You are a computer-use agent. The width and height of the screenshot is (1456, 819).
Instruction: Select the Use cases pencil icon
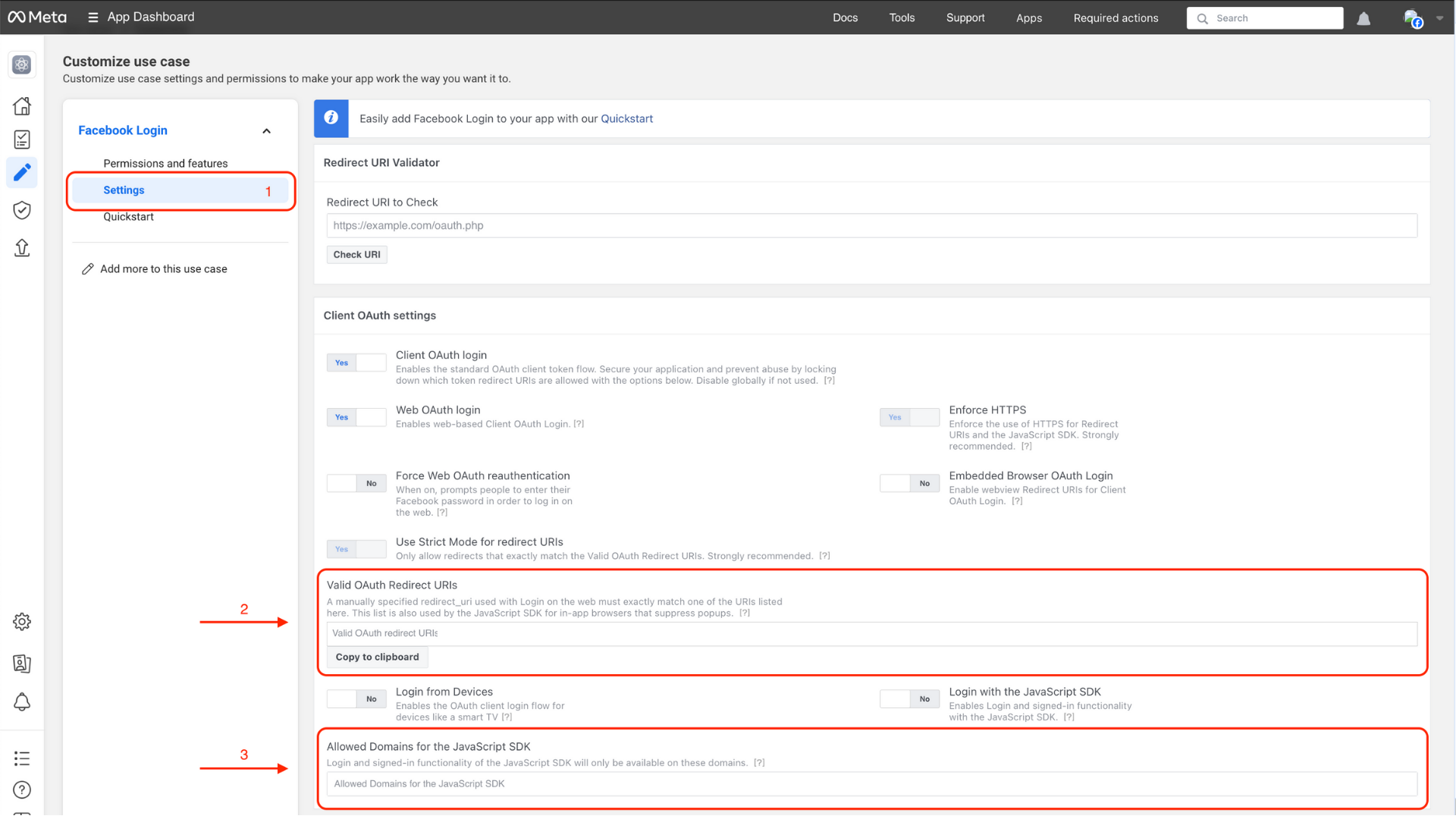[x=22, y=173]
